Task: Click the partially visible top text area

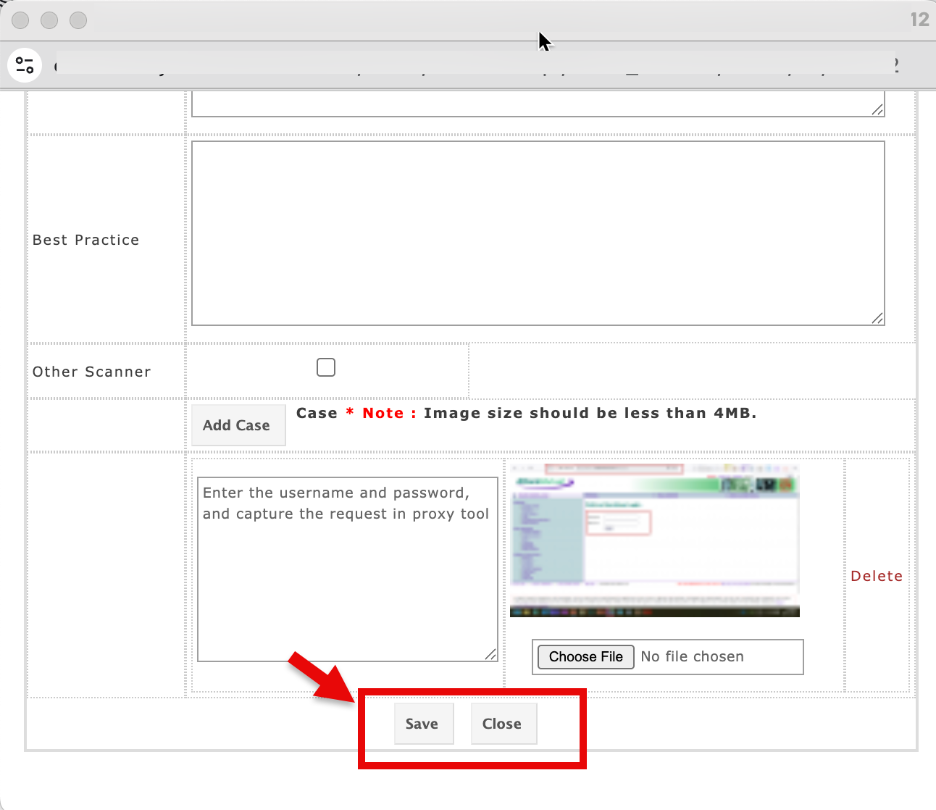Action: pyautogui.click(x=538, y=104)
